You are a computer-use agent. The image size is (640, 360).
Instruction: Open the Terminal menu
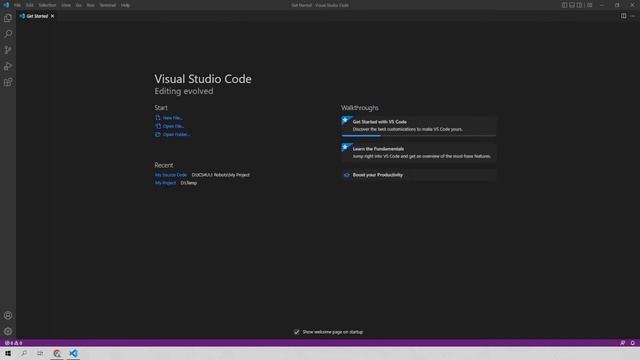coord(108,5)
